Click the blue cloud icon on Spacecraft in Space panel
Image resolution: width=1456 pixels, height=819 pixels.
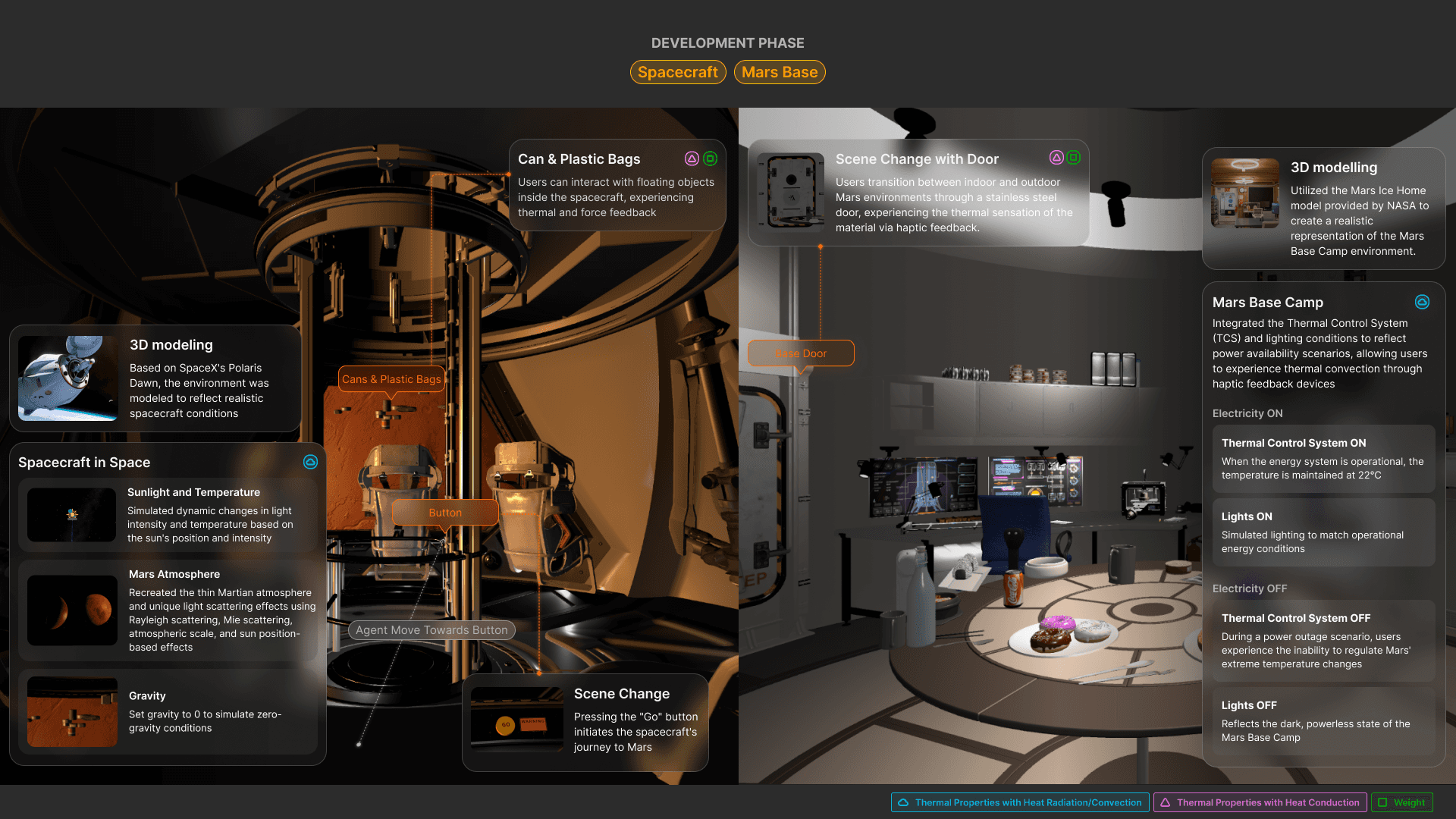point(310,462)
